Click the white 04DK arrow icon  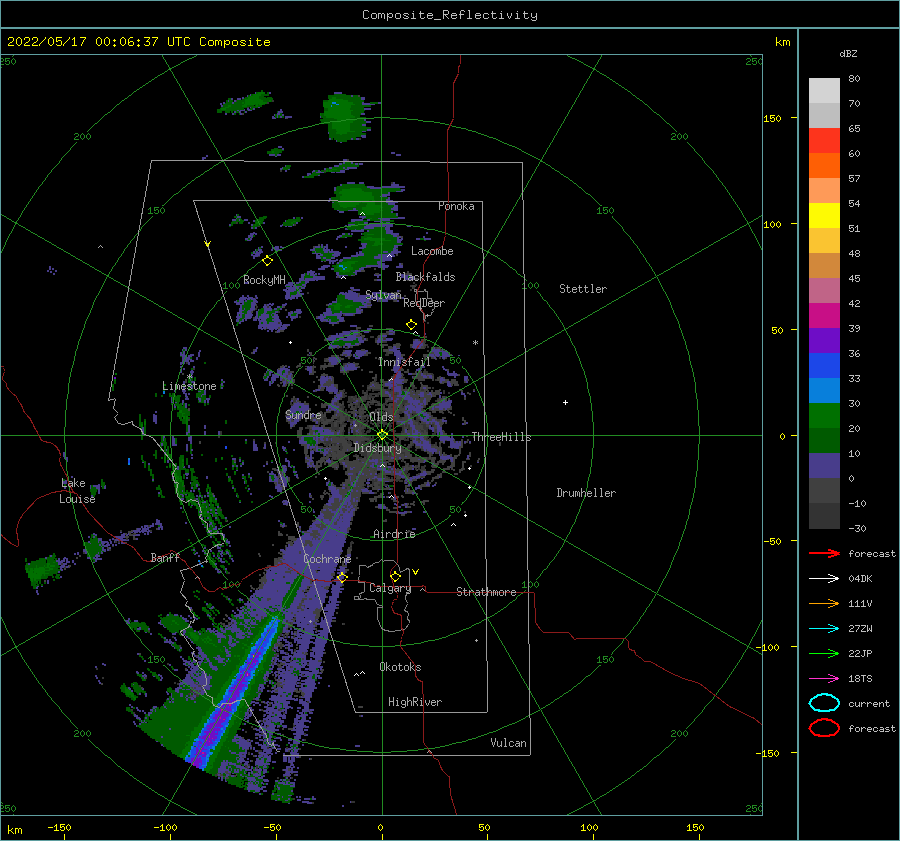pos(824,578)
